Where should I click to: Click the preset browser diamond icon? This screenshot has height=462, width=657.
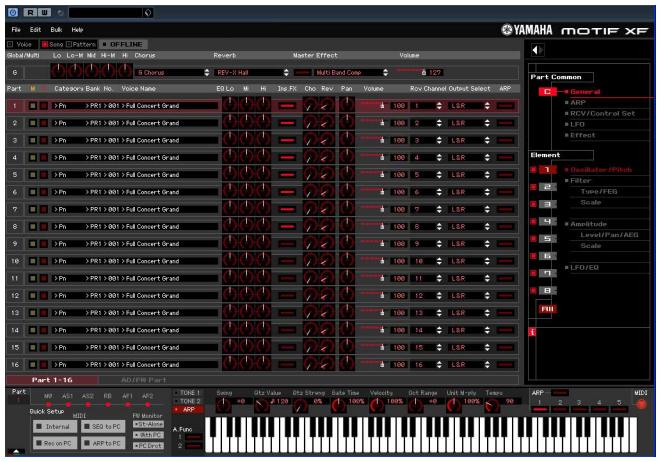[x=148, y=13]
